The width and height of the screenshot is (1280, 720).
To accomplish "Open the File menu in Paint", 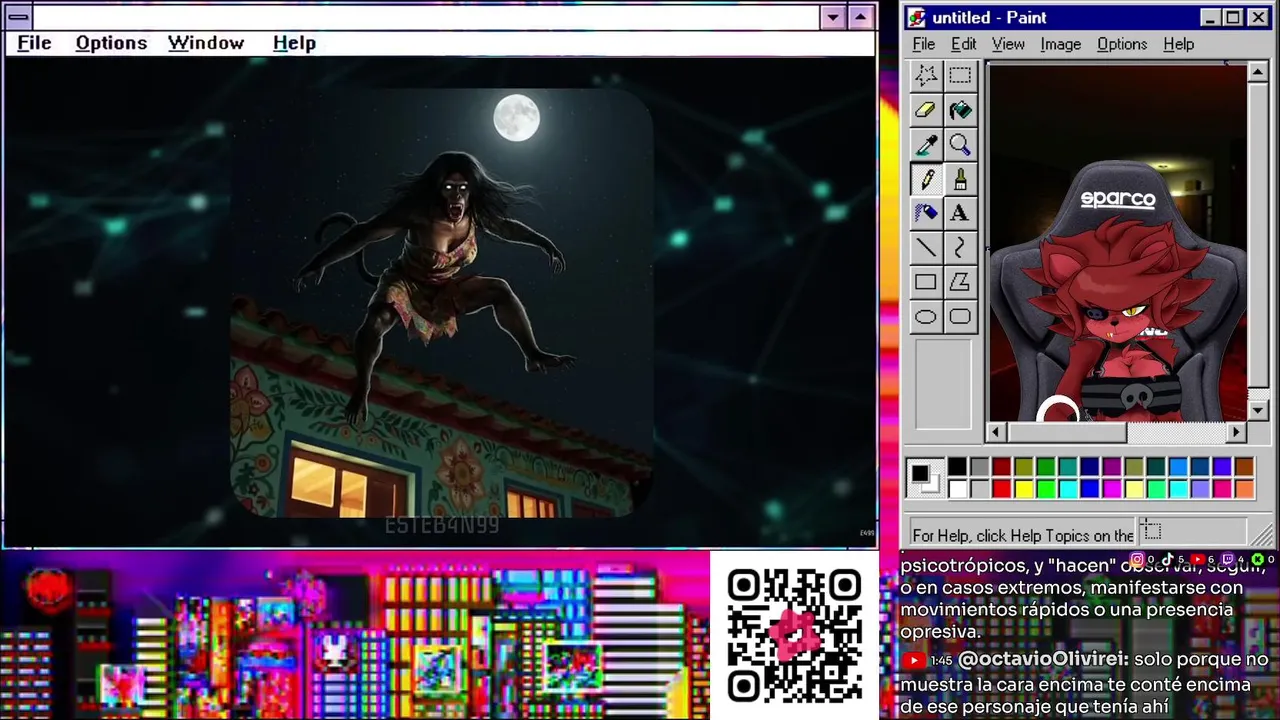I will (924, 44).
